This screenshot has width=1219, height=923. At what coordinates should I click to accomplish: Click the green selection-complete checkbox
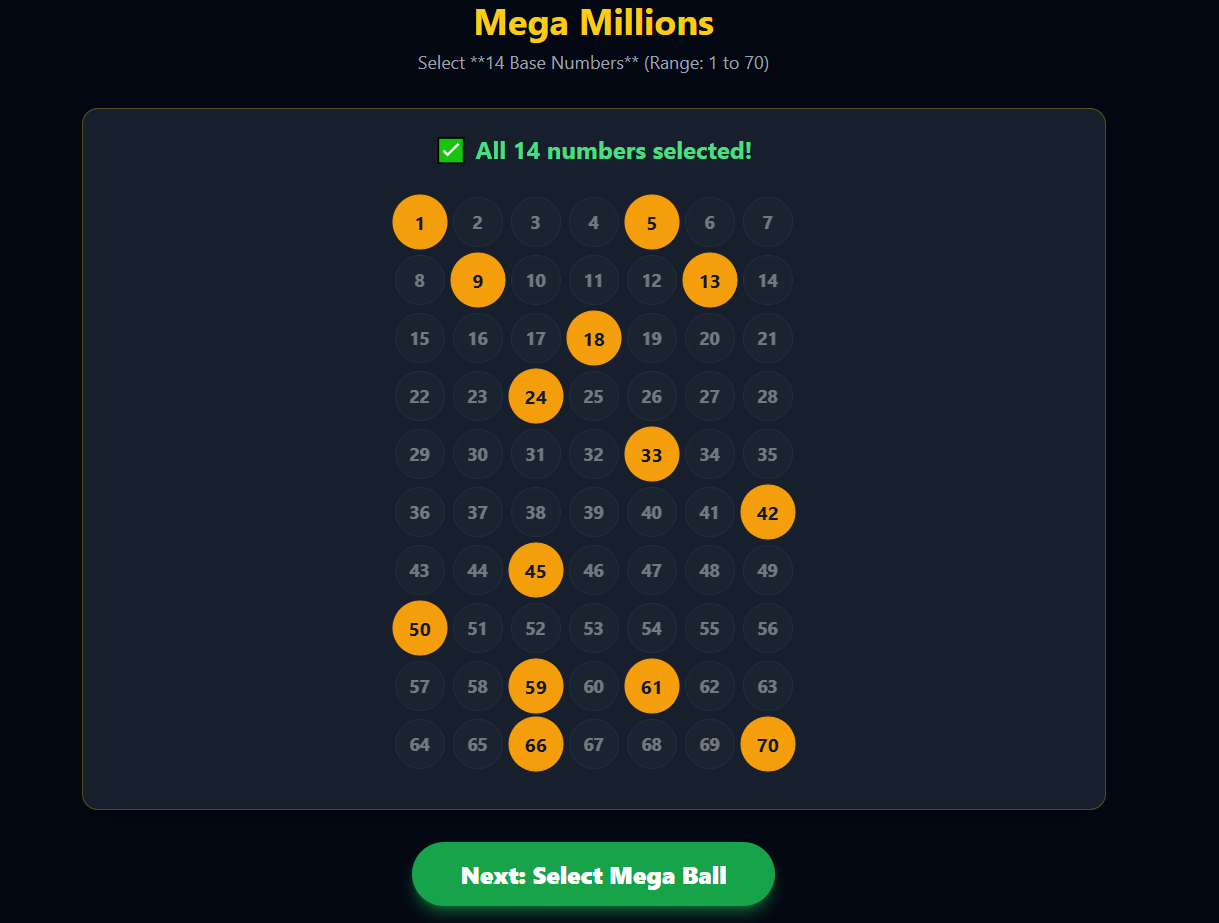pyautogui.click(x=450, y=151)
